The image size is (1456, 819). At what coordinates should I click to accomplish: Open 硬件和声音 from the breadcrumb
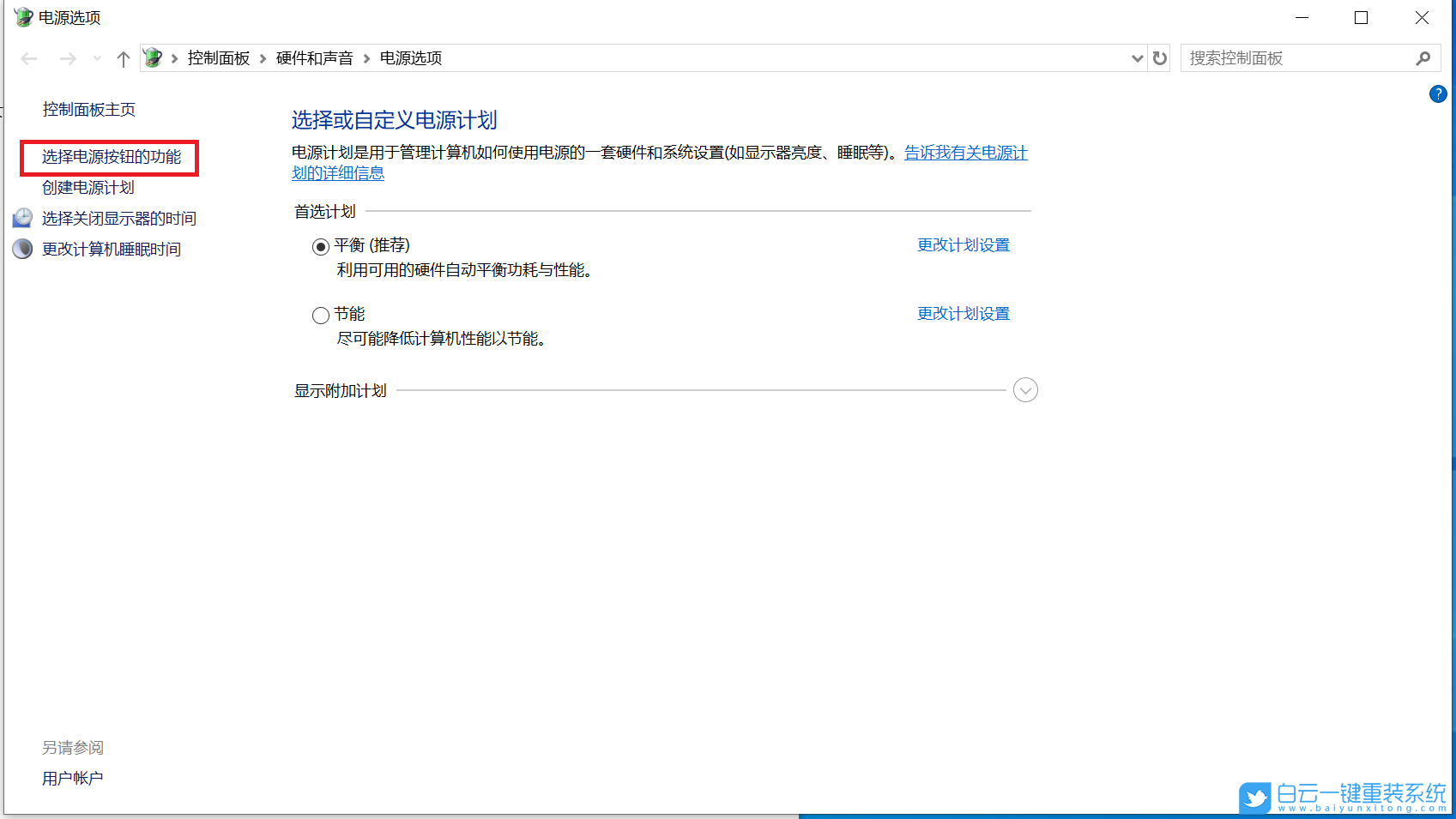click(x=313, y=57)
